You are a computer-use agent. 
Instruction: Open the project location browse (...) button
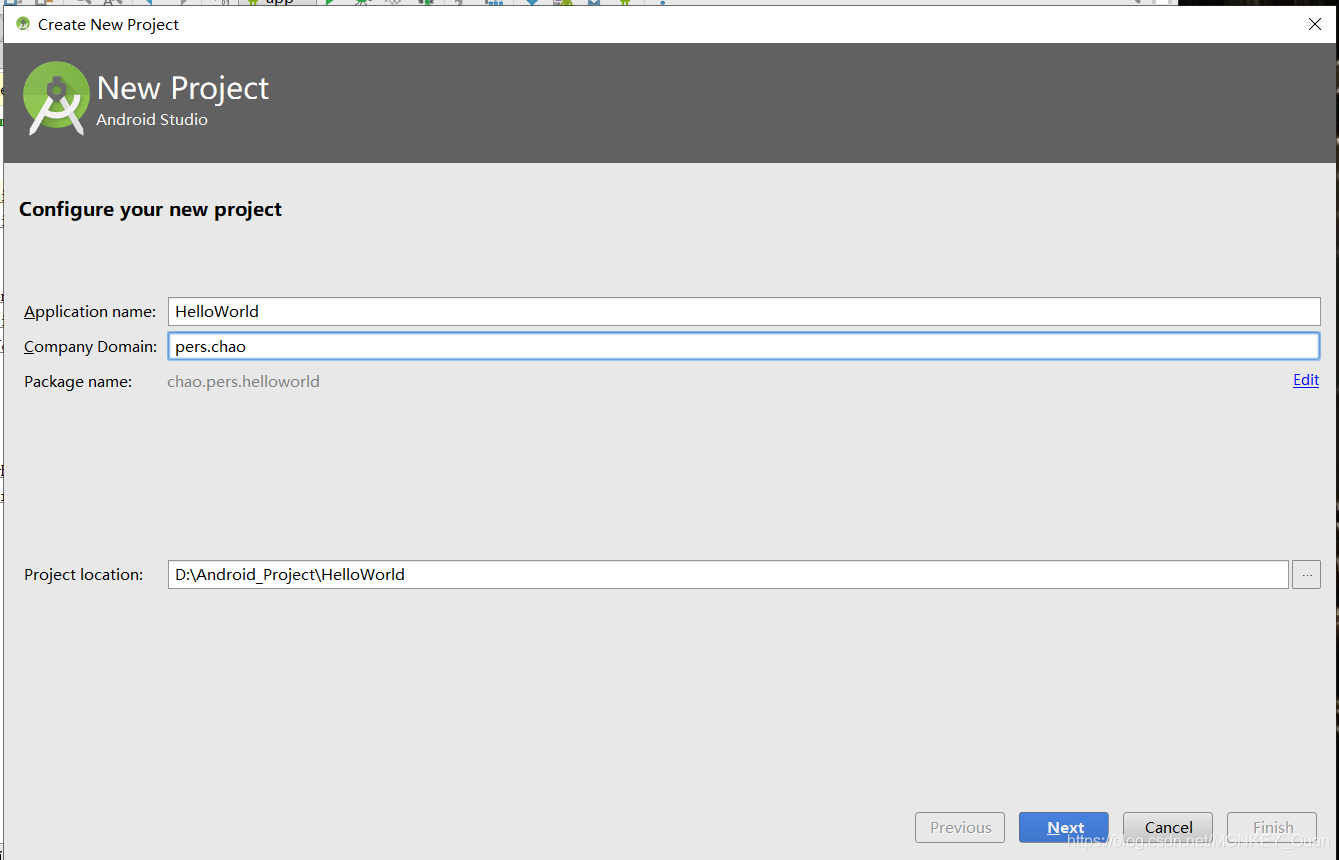[1306, 574]
